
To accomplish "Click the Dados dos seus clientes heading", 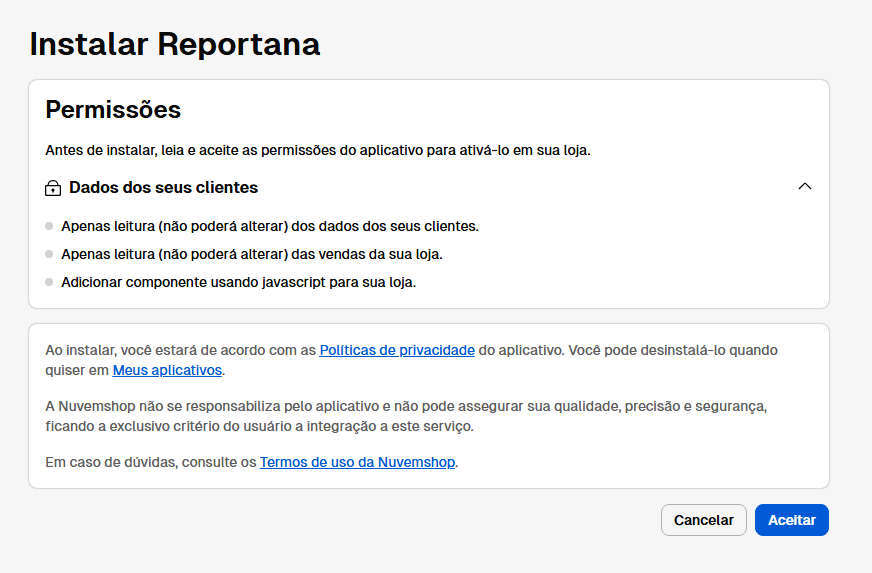I will (x=164, y=187).
